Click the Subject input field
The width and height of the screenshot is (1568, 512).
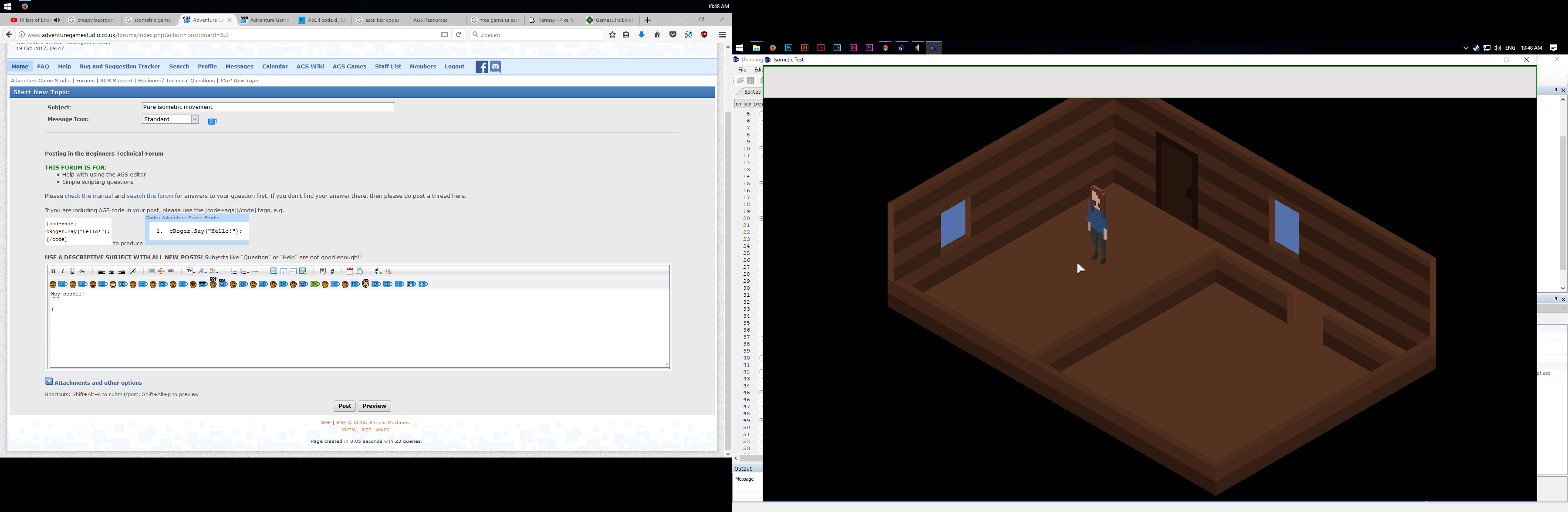(268, 107)
